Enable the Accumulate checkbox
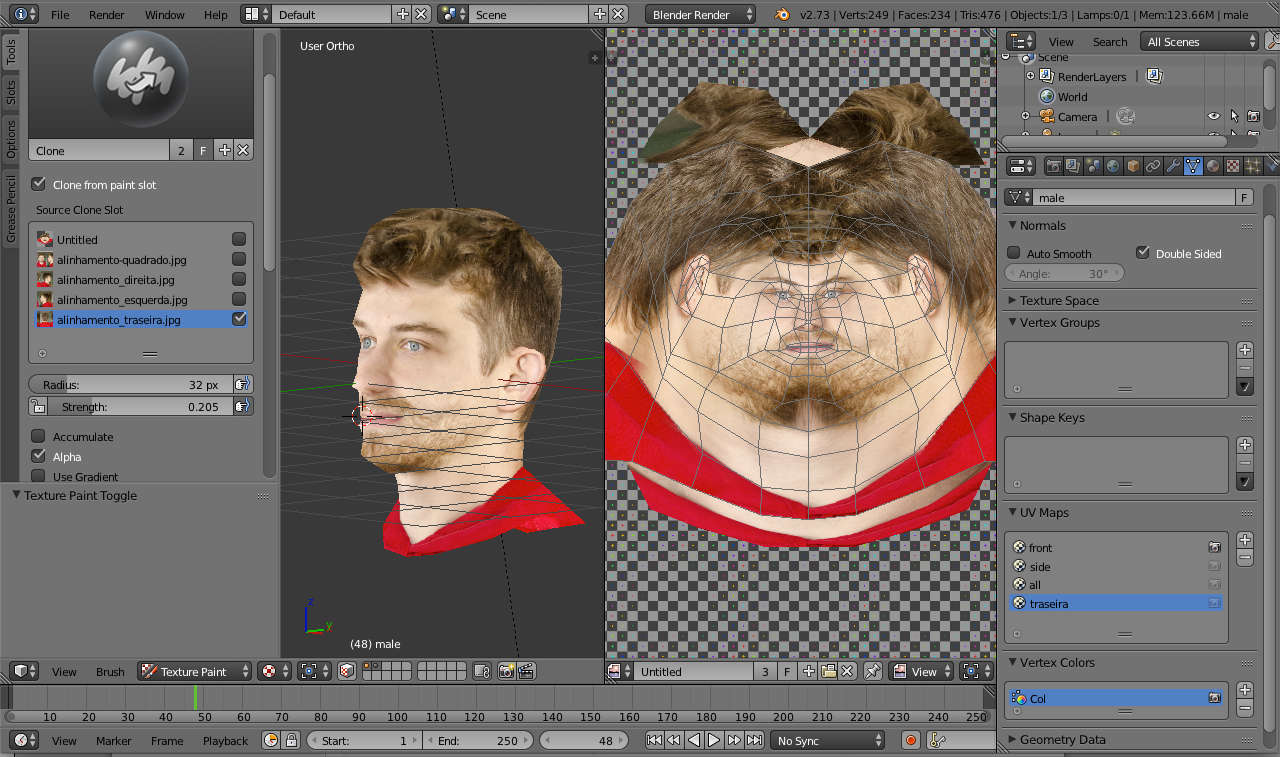The height and width of the screenshot is (757, 1280). pyautogui.click(x=38, y=436)
